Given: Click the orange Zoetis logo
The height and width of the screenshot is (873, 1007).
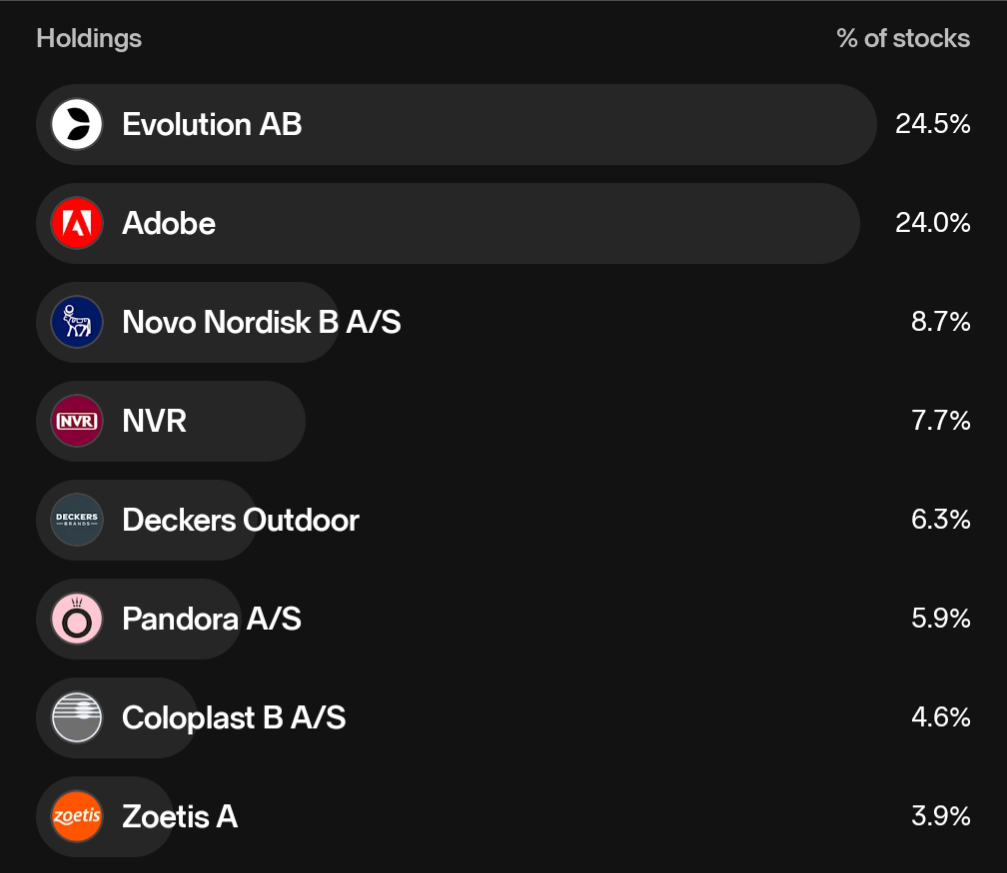Looking at the screenshot, I should 76,816.
